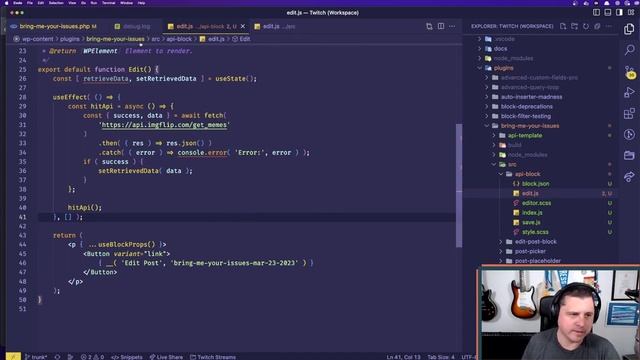This screenshot has height=360, width=640.
Task: Toggle the secondary sidebar layout icon in title bar
Action: coord(619,13)
